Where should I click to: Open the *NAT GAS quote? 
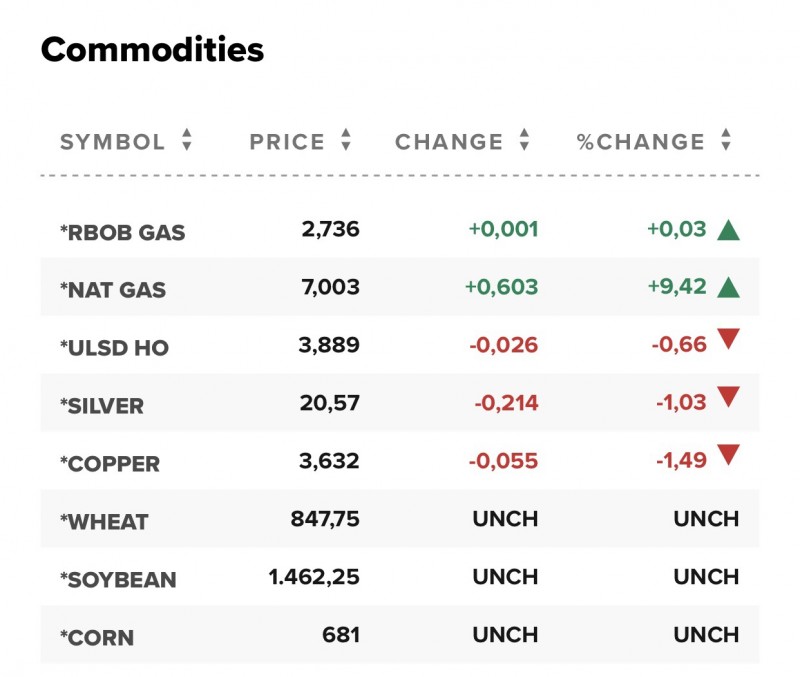pyautogui.click(x=113, y=290)
